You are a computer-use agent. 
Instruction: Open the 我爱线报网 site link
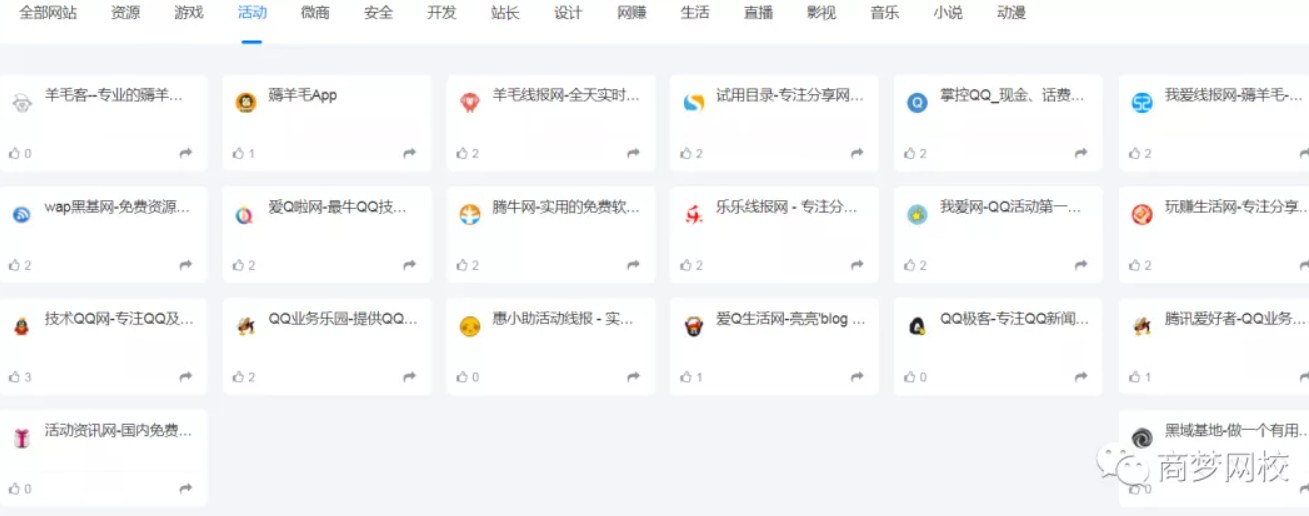1236,96
